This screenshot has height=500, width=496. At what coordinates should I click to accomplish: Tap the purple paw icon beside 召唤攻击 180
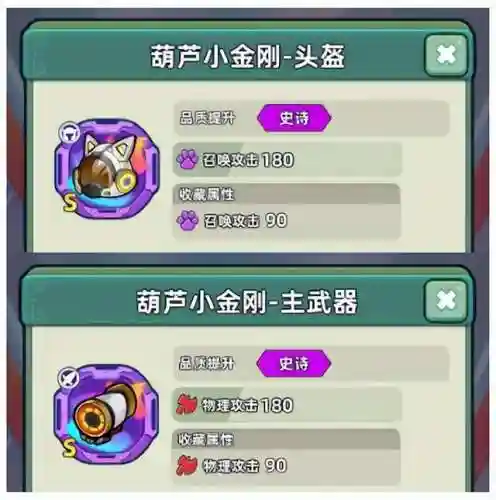tap(187, 159)
